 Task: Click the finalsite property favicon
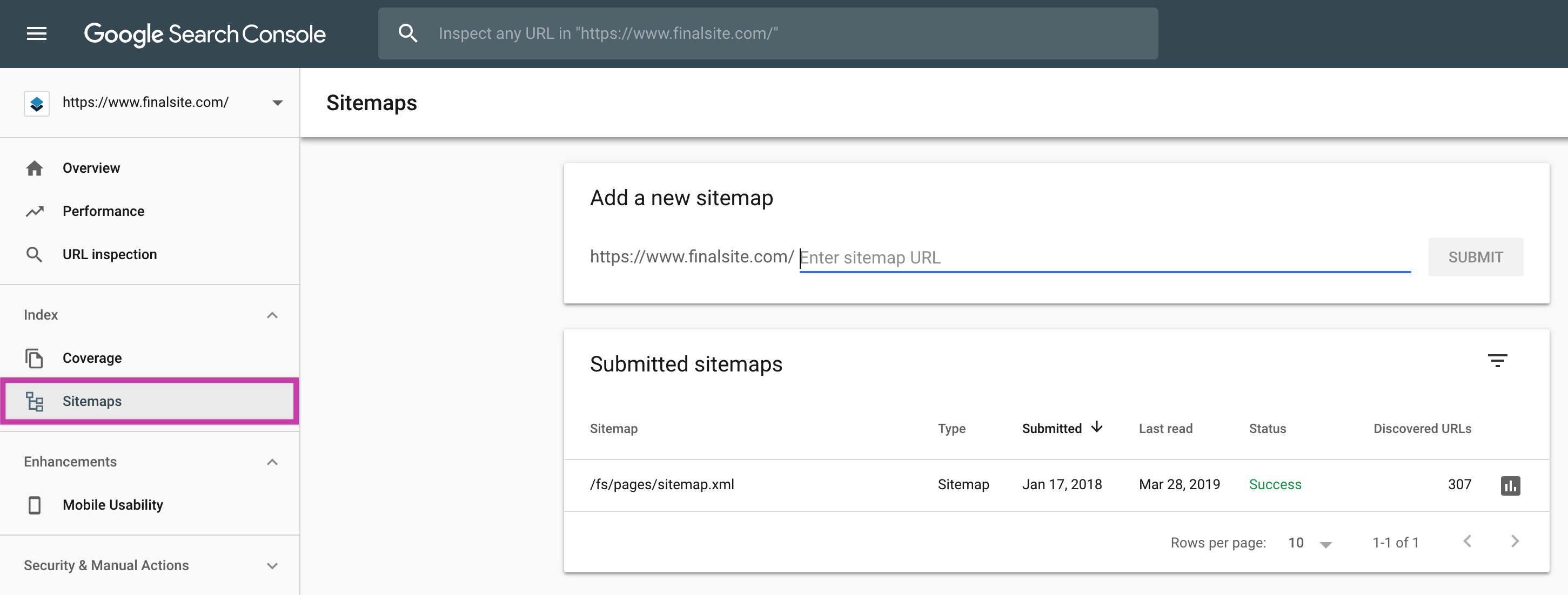coord(37,104)
